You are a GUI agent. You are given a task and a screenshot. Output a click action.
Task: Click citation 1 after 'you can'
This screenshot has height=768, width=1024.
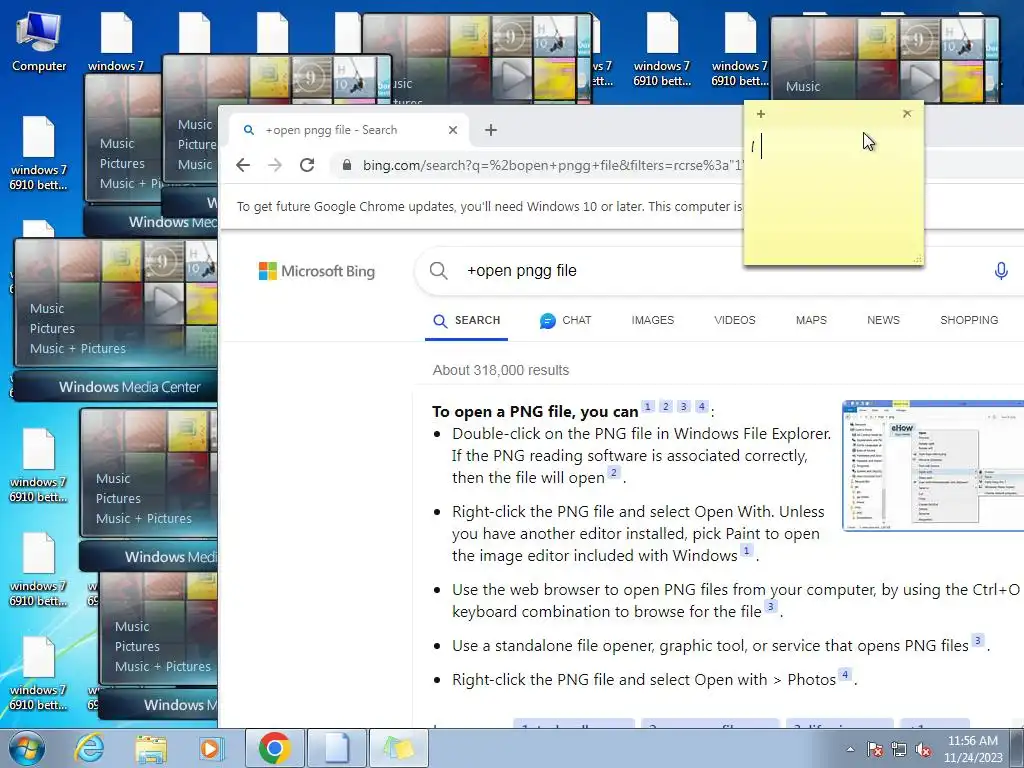[x=648, y=407]
